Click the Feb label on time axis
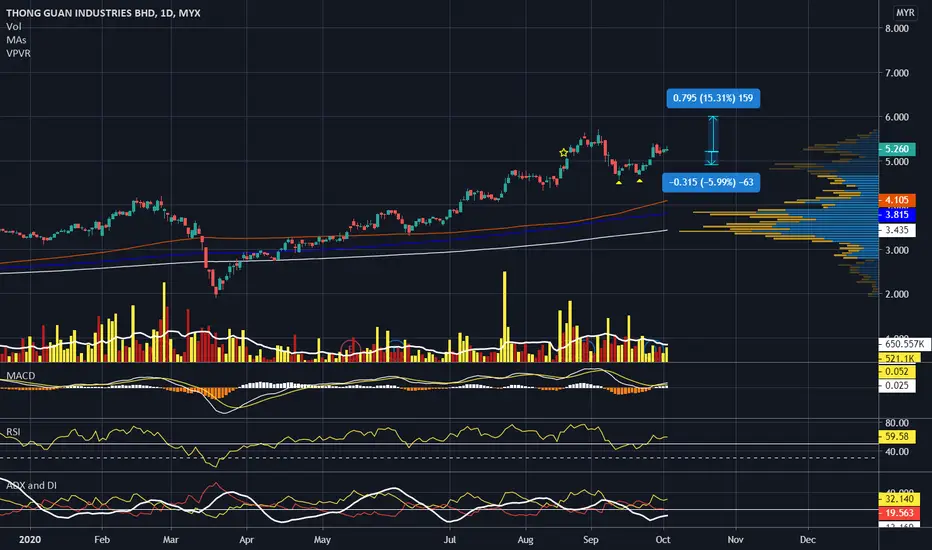Image resolution: width=932 pixels, height=550 pixels. (102, 539)
